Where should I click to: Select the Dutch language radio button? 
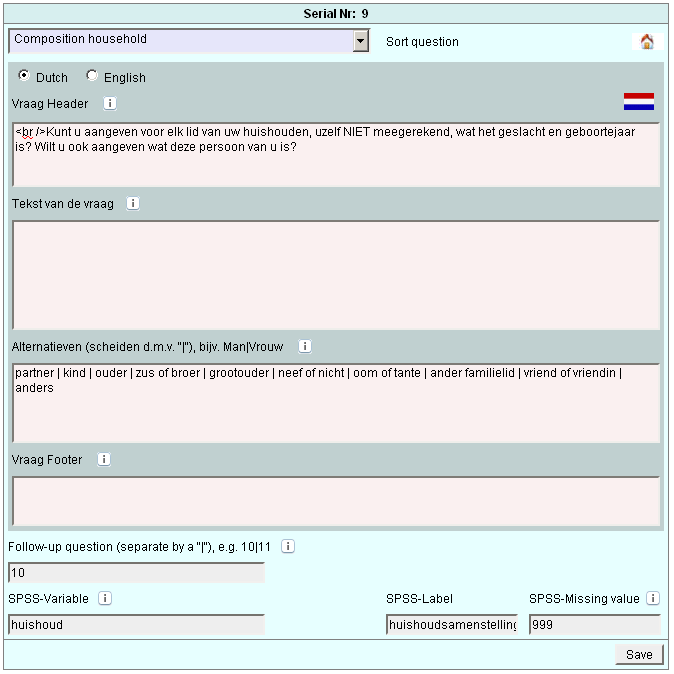24,76
